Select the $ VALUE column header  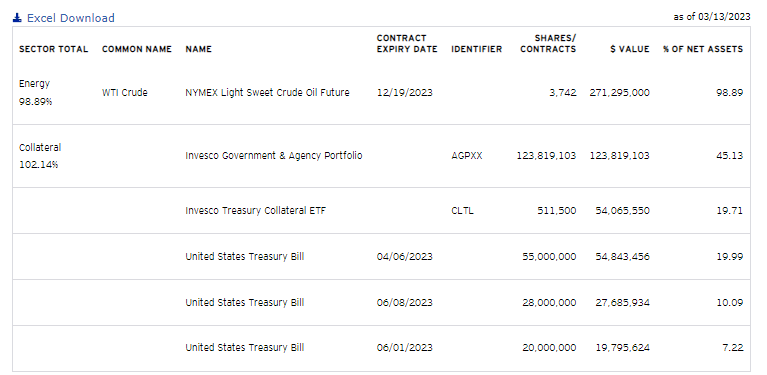point(630,49)
